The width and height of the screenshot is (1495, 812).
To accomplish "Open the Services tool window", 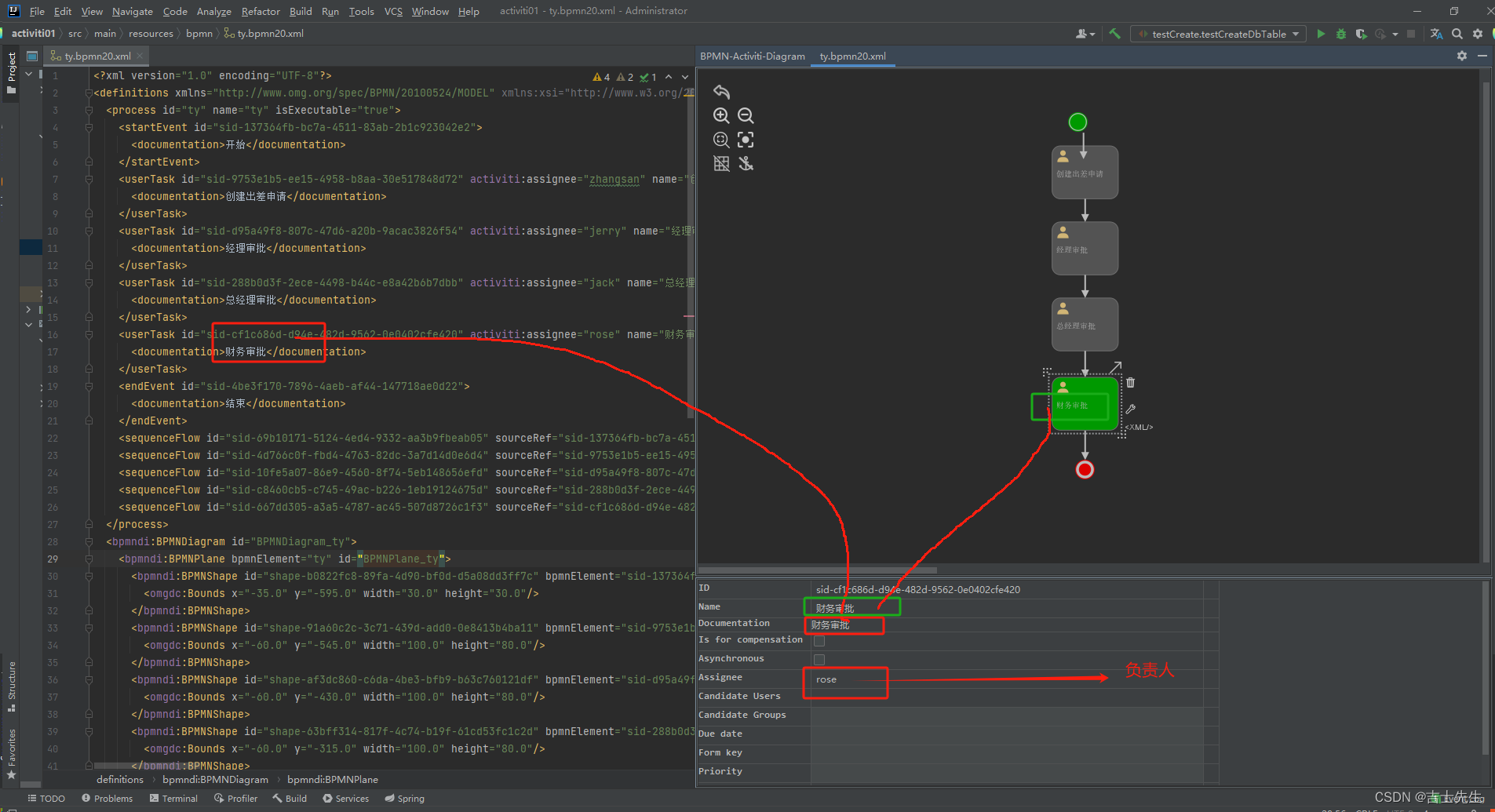I will (x=345, y=798).
